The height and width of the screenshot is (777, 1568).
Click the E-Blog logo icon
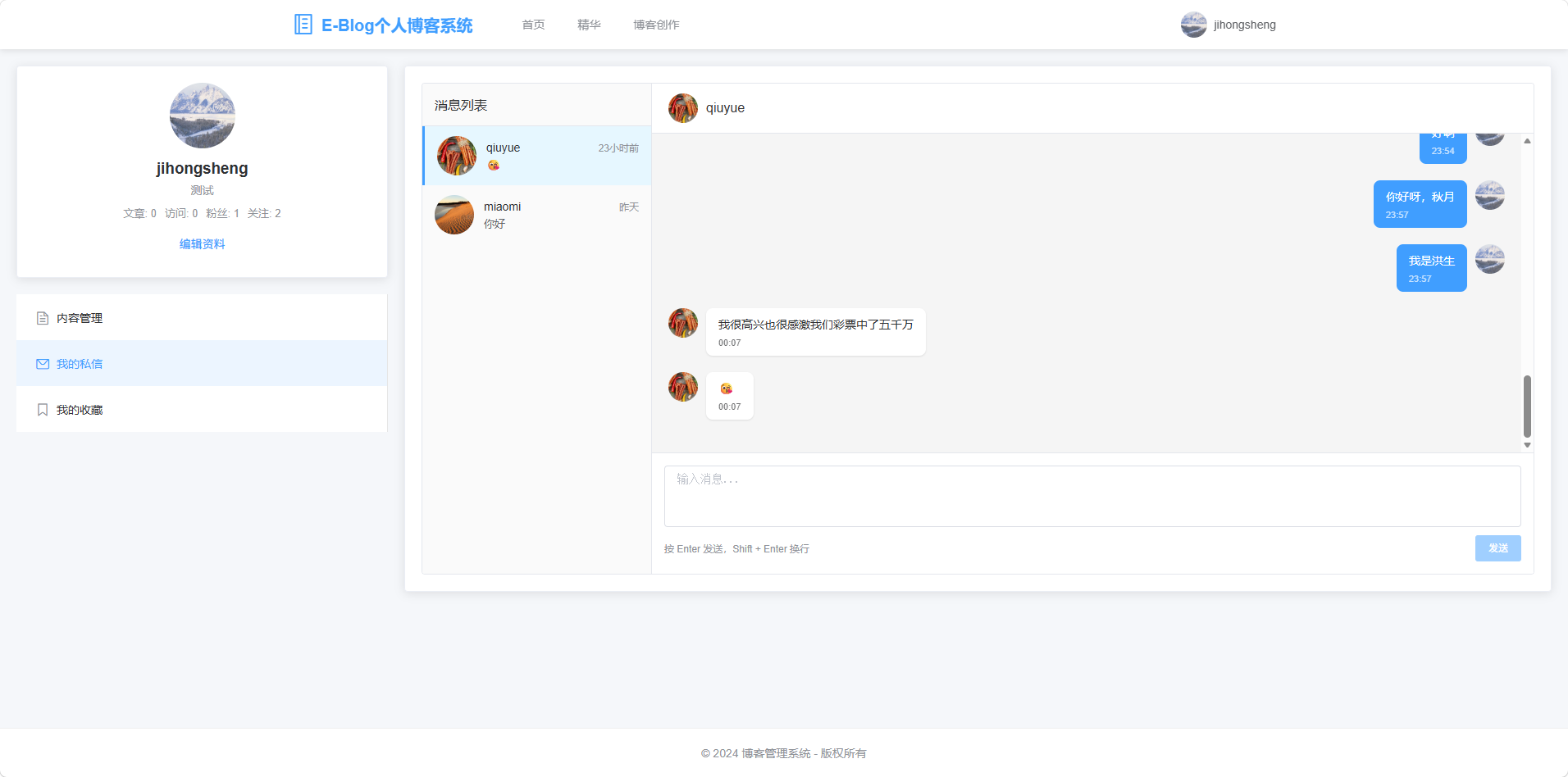click(x=303, y=25)
